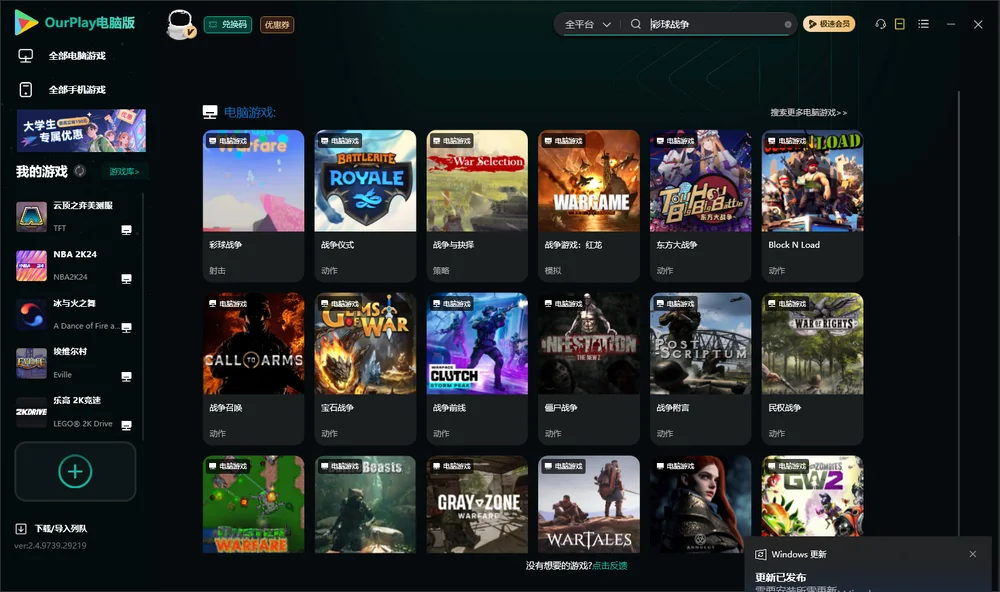The image size is (1000, 592).
Task: Launch the LEGO 2K Drive game icon
Action: [x=31, y=412]
